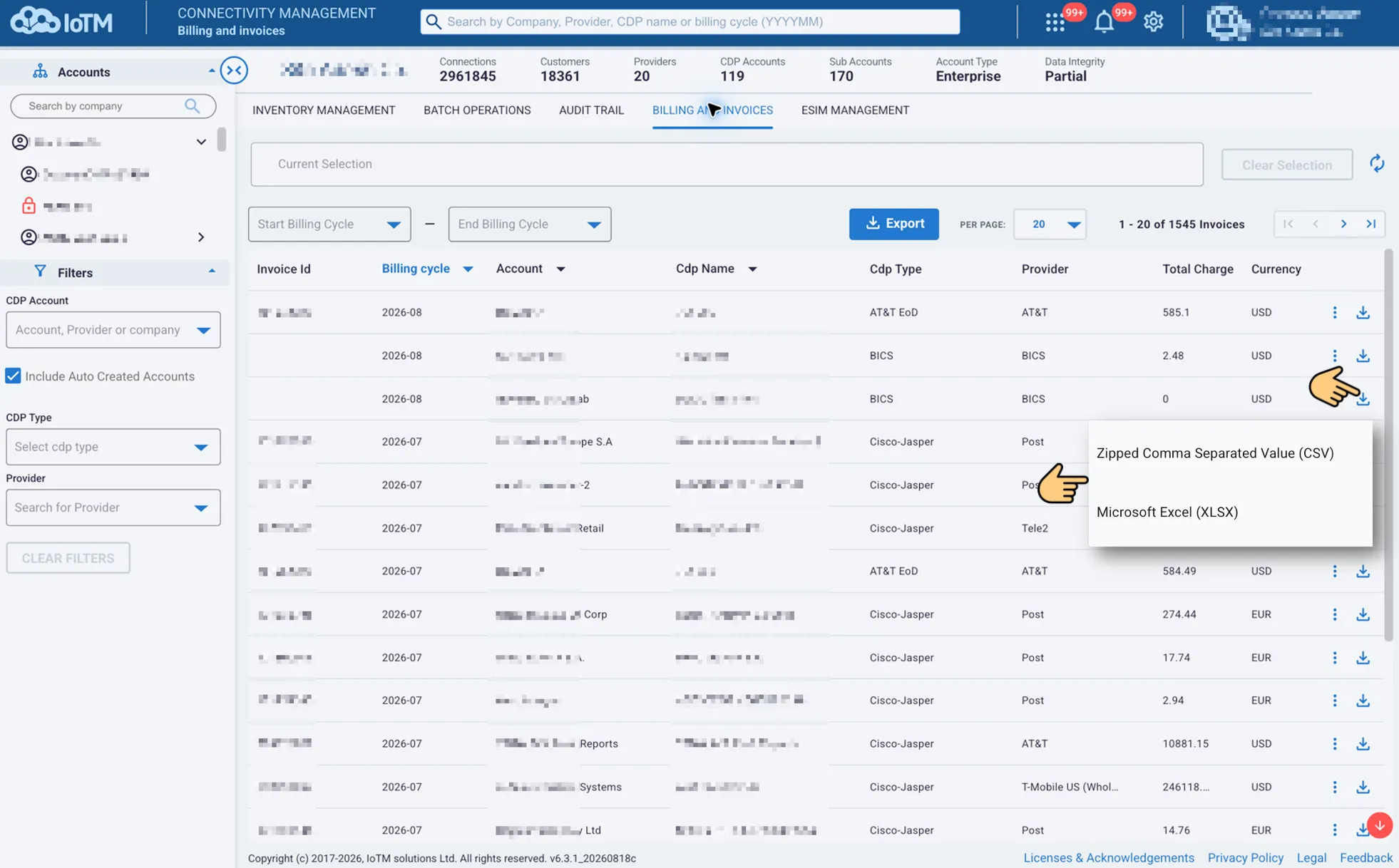Click the red scroll-down arrow button

(1380, 825)
